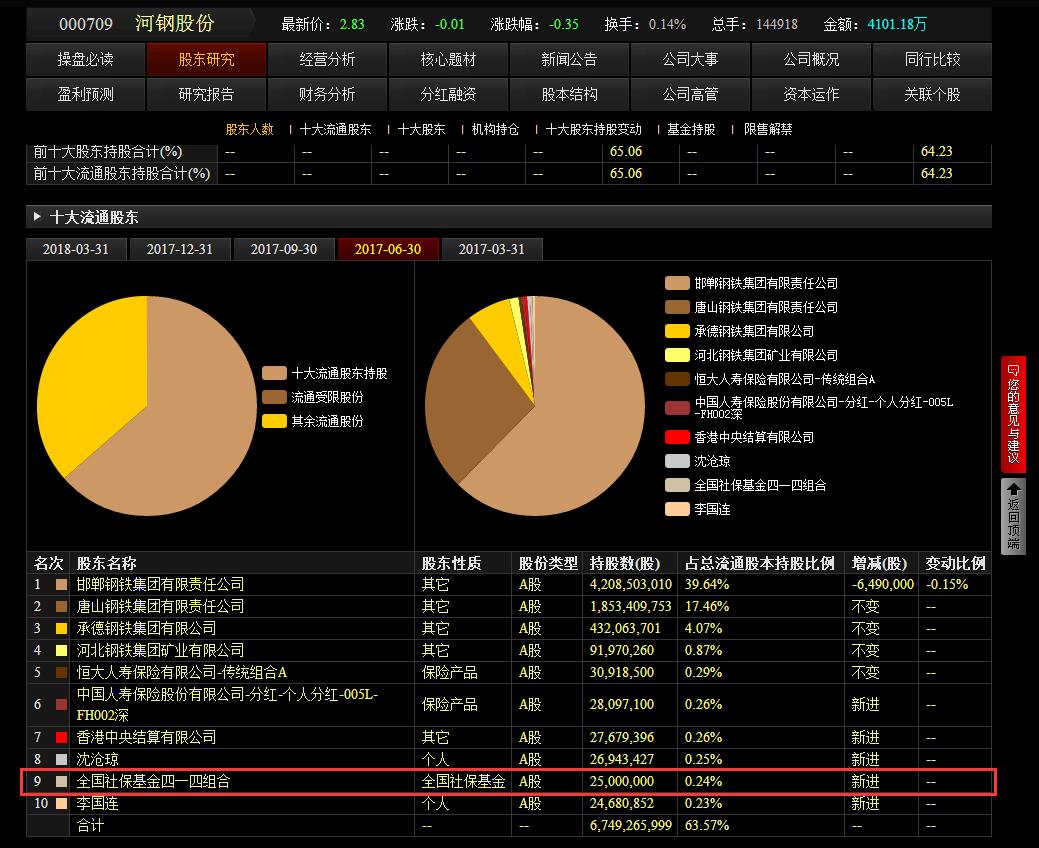Click the 唐山钢铁集团 row color marker in table
The height and width of the screenshot is (848, 1039).
[62, 606]
